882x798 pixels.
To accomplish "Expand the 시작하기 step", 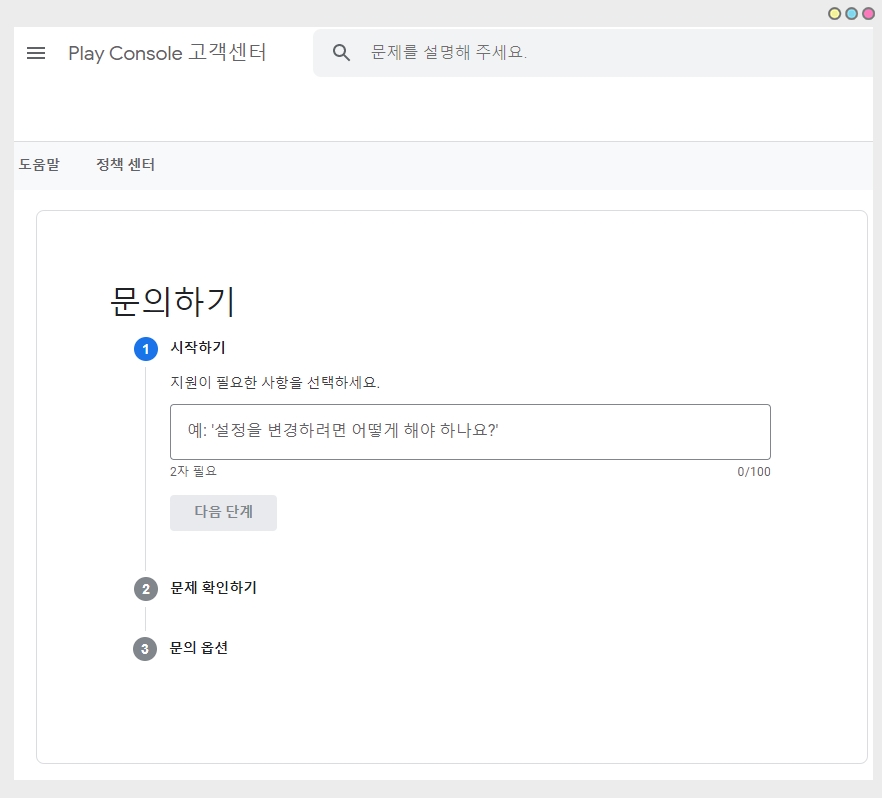I will [198, 348].
